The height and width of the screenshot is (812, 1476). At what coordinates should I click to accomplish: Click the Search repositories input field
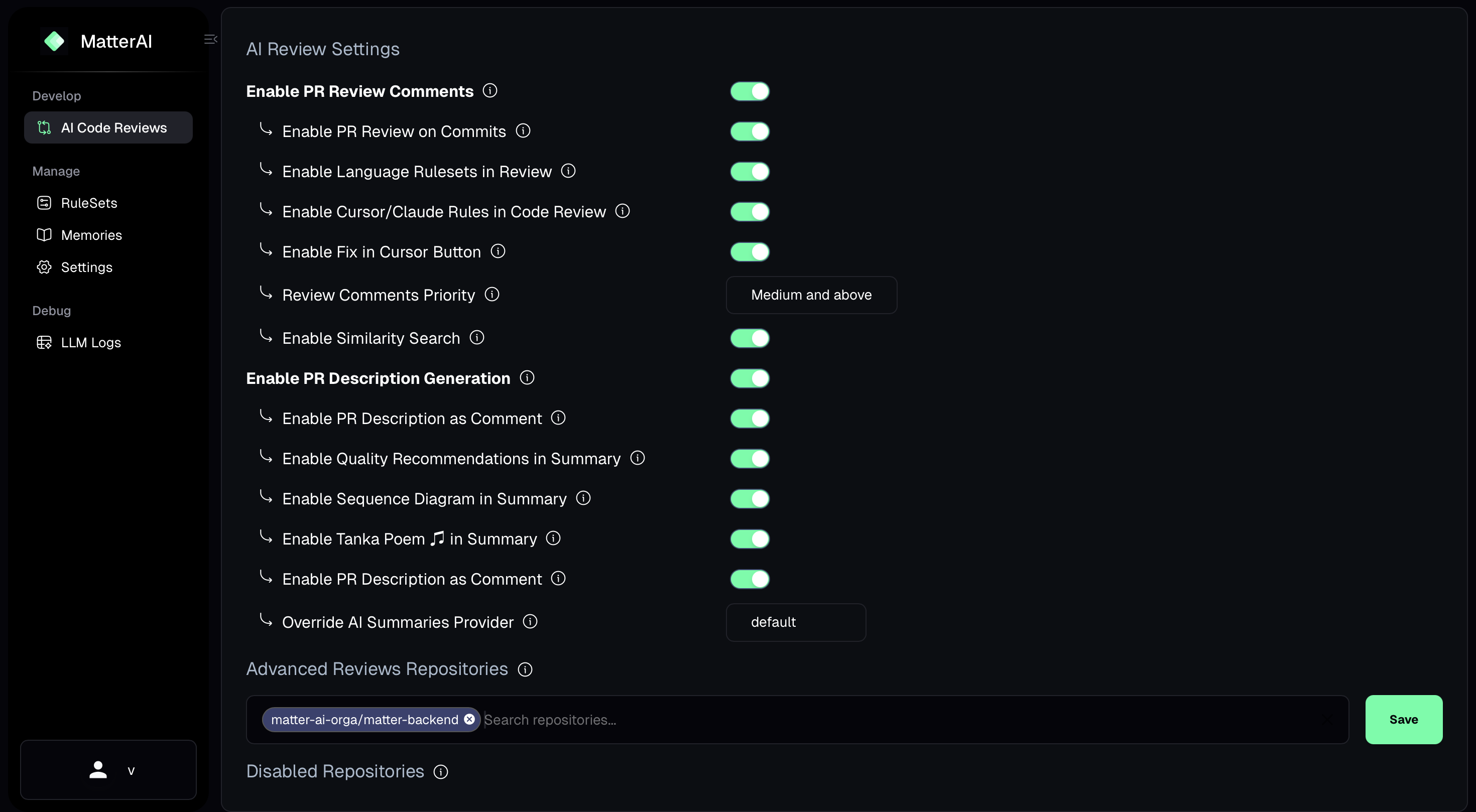(630, 719)
